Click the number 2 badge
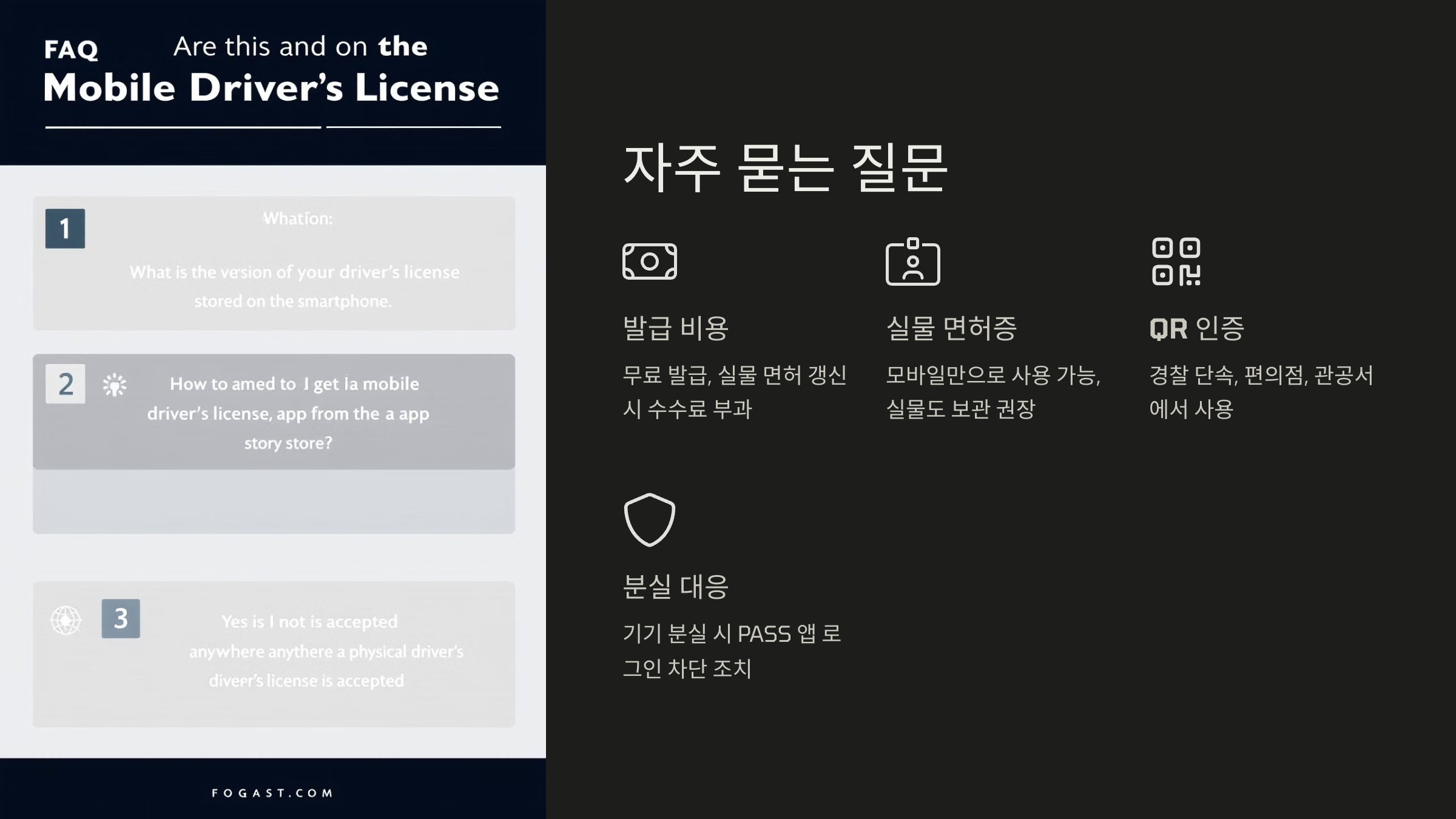Image resolution: width=1456 pixels, height=819 pixels. click(66, 384)
